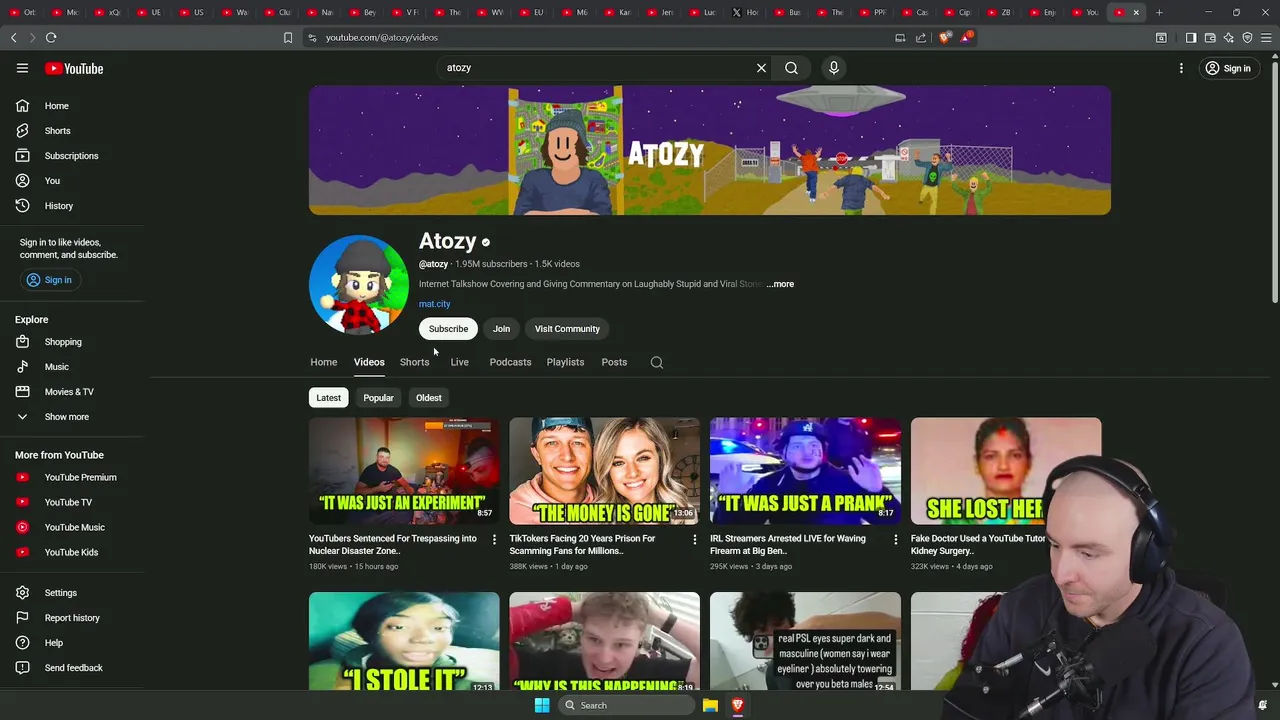Open title 'TikTokers Facing 20 Years Prison' link
The width and height of the screenshot is (1280, 720).
click(582, 545)
